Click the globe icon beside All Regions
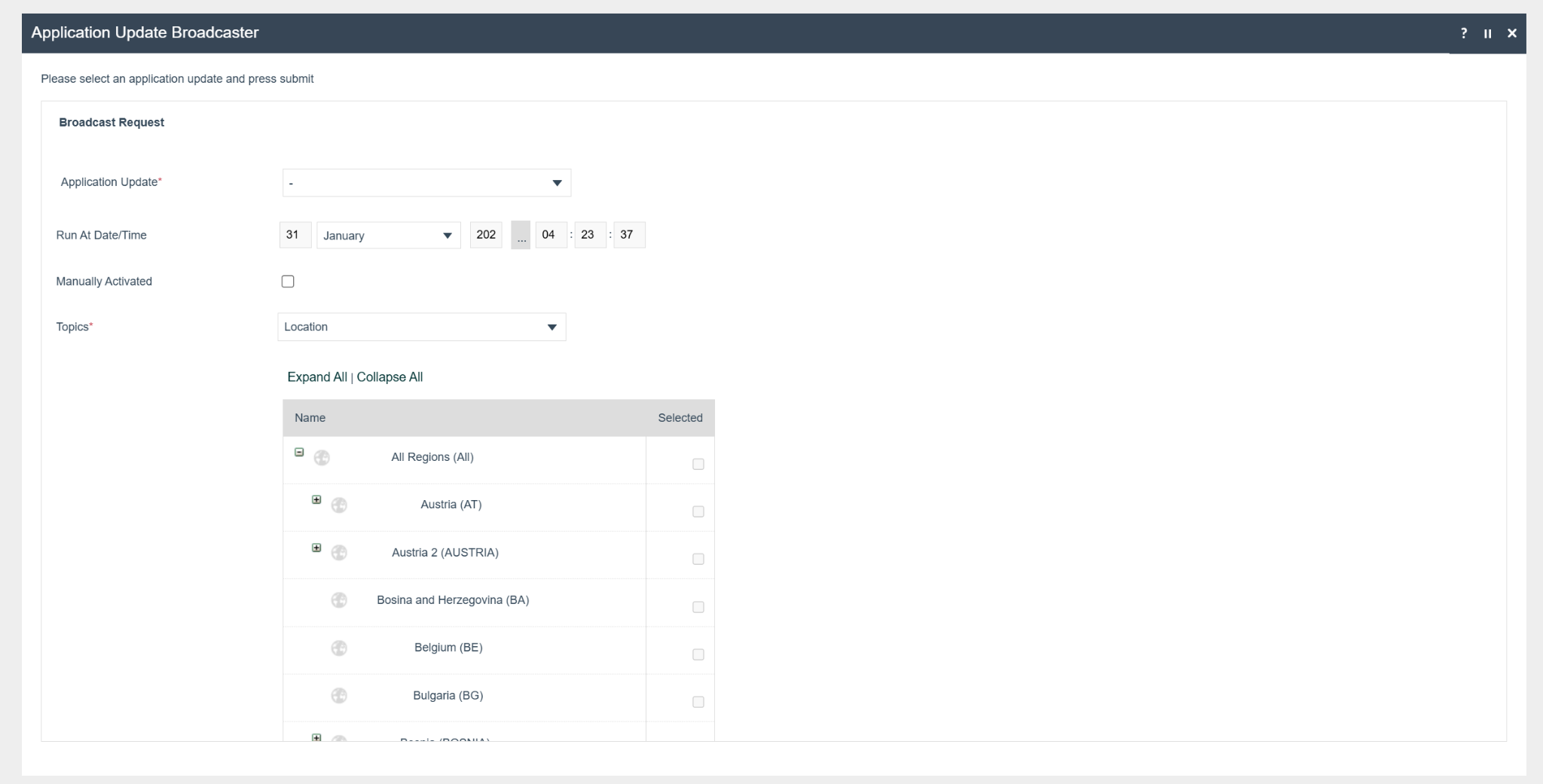This screenshot has width=1543, height=784. click(322, 458)
